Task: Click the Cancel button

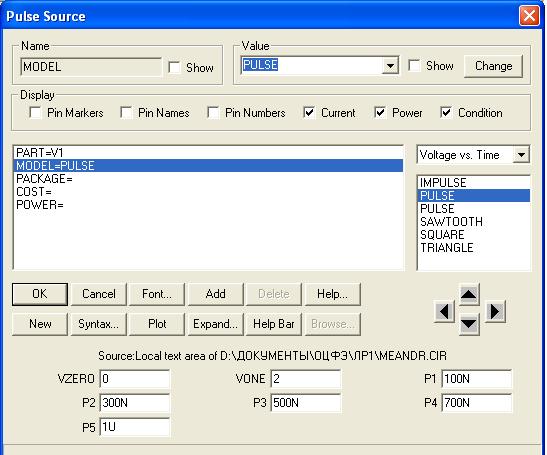Action: (x=99, y=294)
